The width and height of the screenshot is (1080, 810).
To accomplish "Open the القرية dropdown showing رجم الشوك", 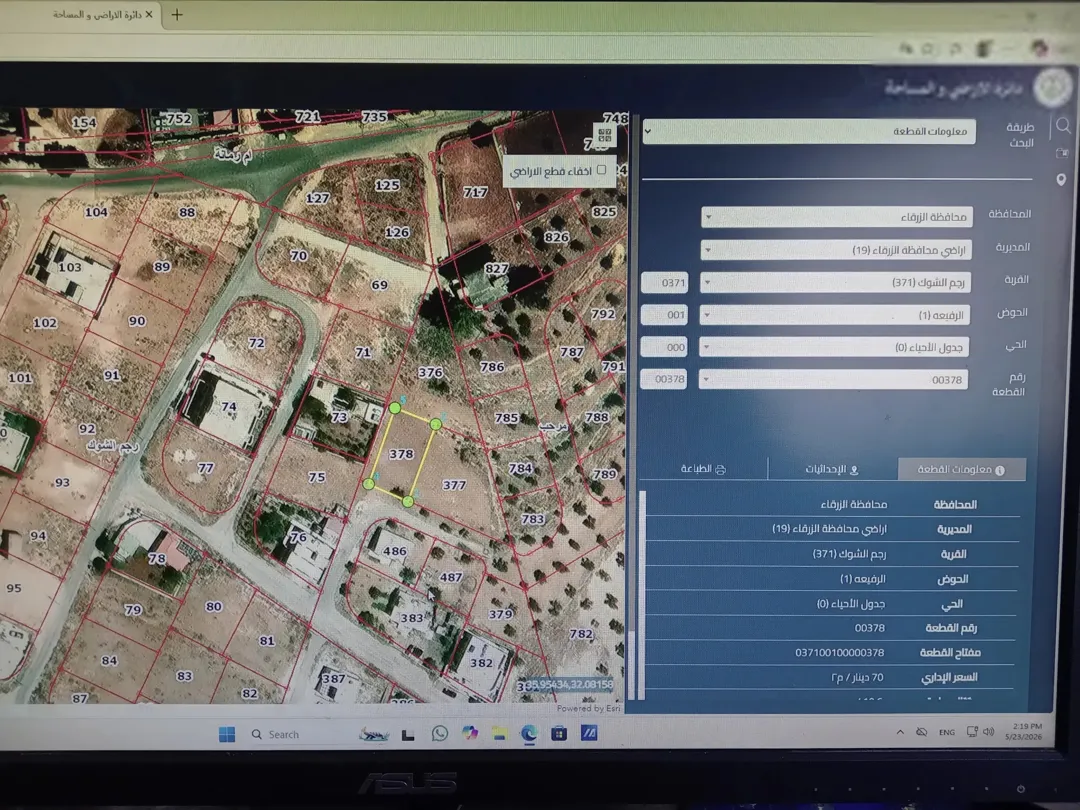I will (x=835, y=282).
